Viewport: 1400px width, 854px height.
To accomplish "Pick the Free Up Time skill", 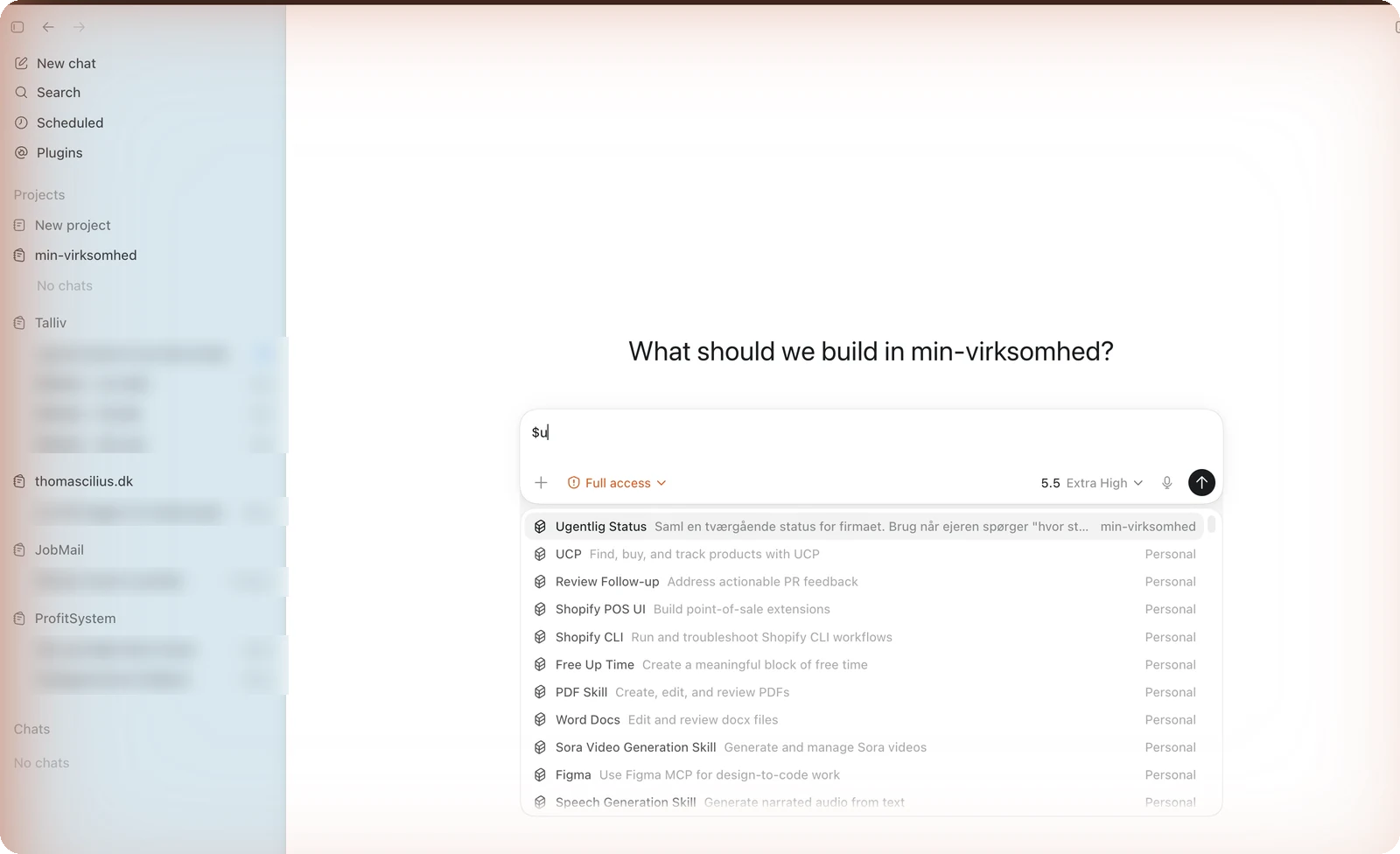I will [864, 664].
